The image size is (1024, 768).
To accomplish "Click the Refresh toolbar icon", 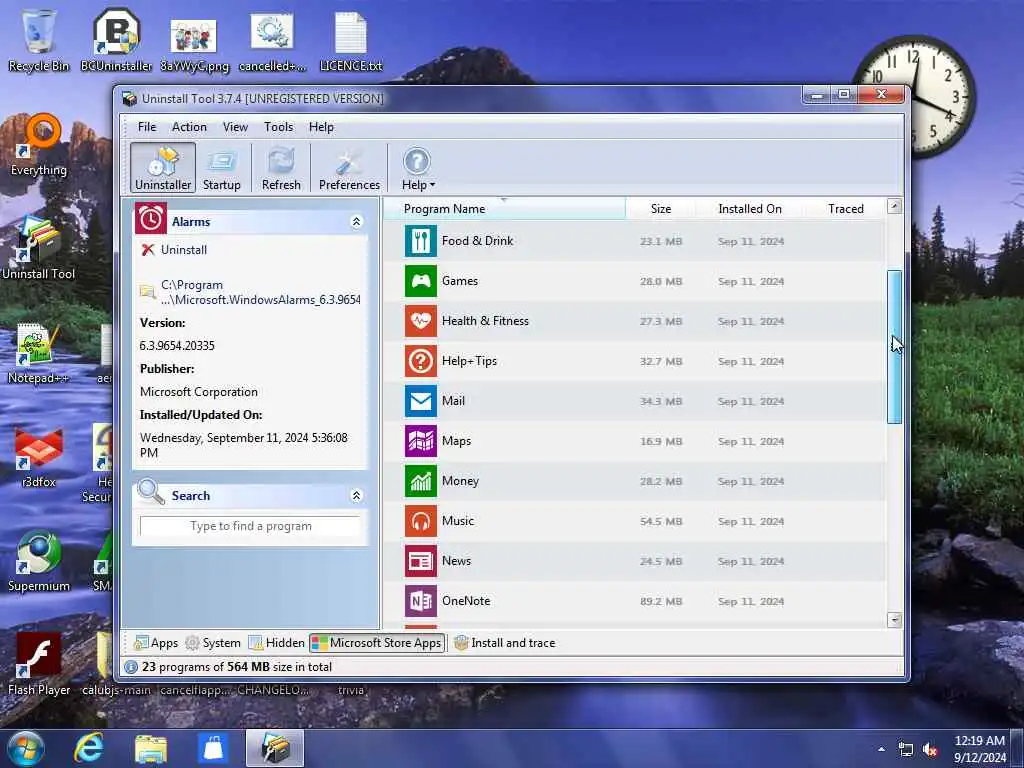I will pyautogui.click(x=281, y=168).
